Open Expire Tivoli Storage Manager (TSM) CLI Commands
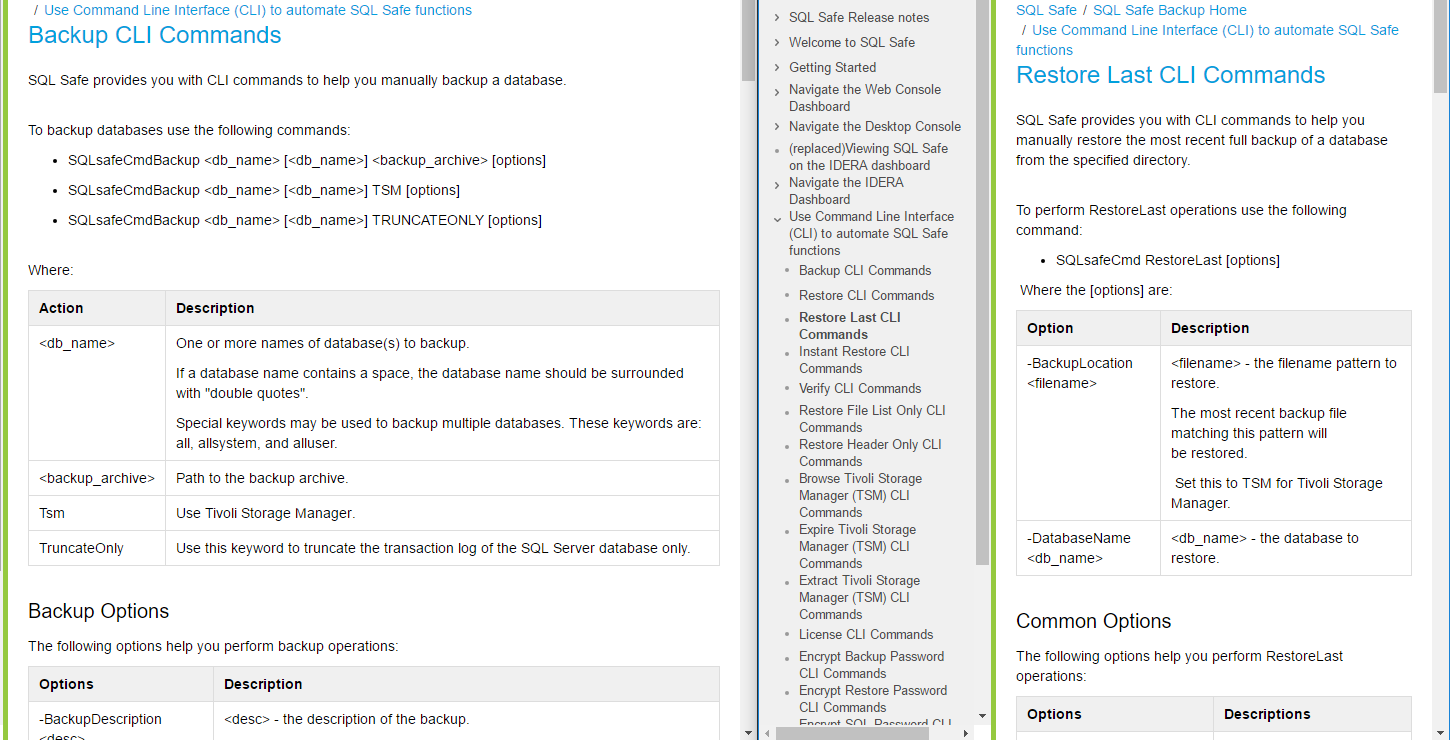Screen dimensions: 1450x740 pyautogui.click(x=857, y=546)
